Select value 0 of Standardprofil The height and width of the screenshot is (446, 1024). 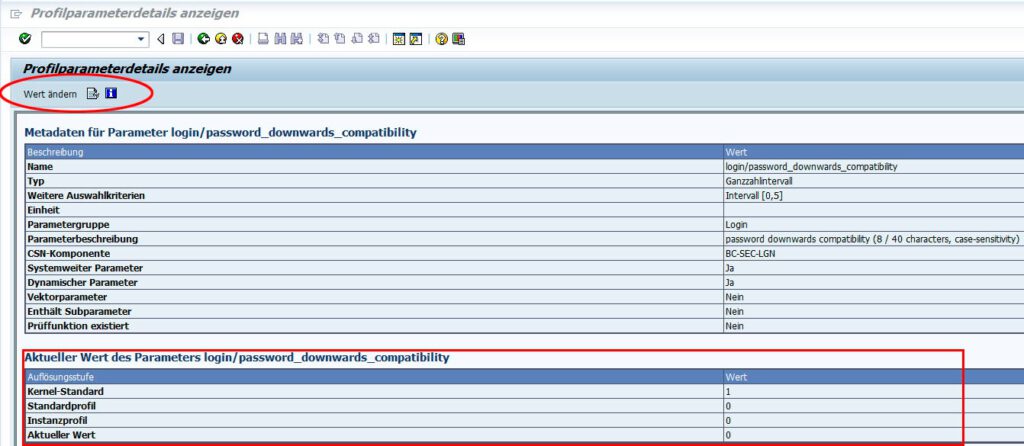[728, 406]
